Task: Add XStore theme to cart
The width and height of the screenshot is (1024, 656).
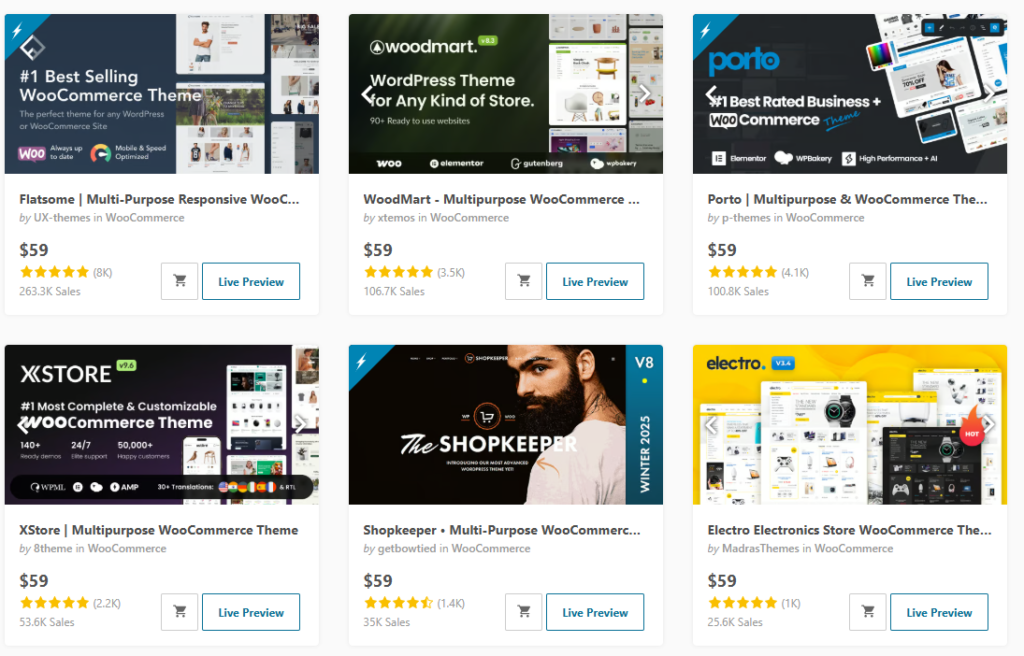Action: pos(180,612)
